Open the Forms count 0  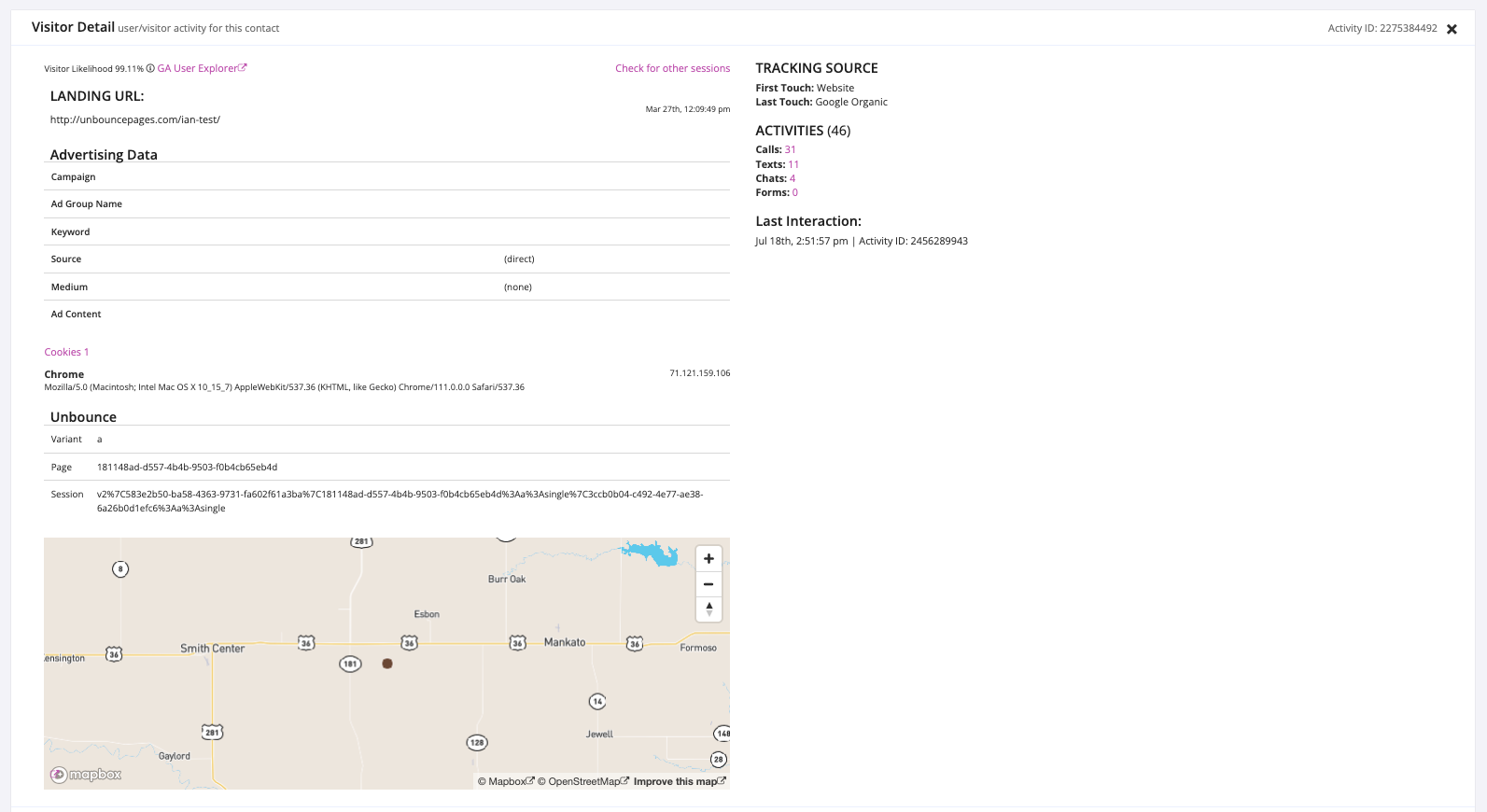point(794,192)
